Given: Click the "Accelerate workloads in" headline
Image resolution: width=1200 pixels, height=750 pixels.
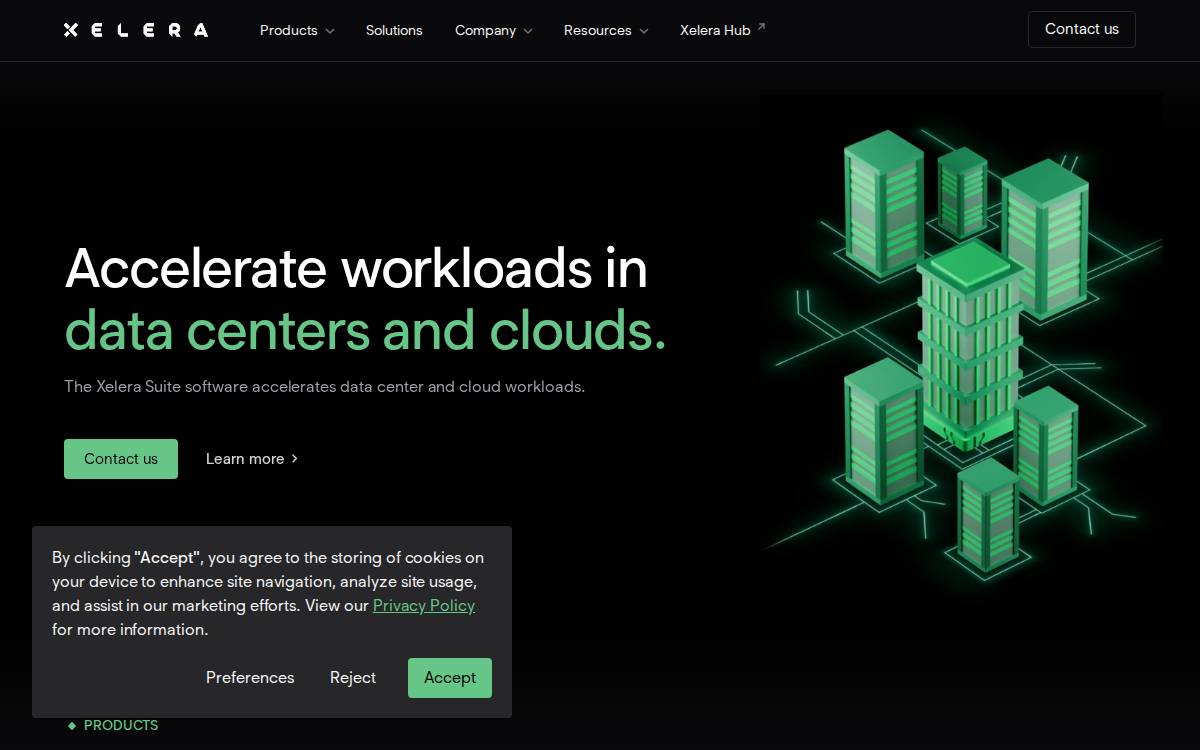Looking at the screenshot, I should point(356,268).
